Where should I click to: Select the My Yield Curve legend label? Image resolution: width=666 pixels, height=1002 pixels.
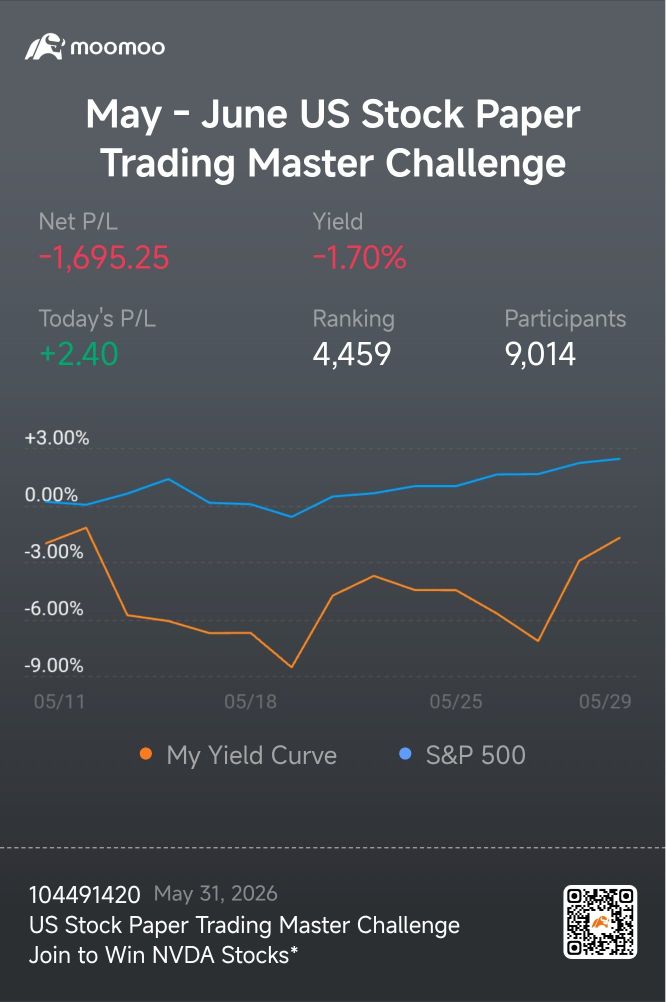tap(251, 755)
